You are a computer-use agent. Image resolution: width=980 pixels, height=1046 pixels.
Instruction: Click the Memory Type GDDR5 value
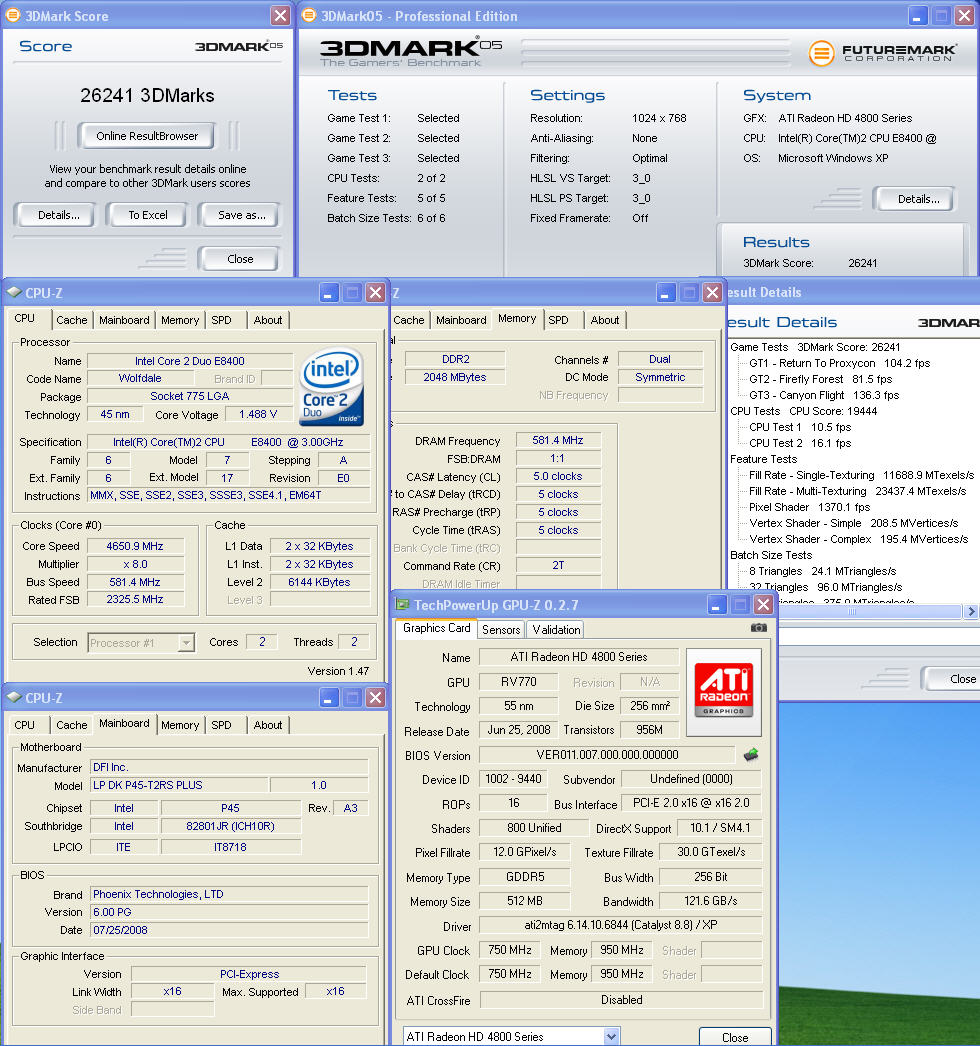point(524,877)
